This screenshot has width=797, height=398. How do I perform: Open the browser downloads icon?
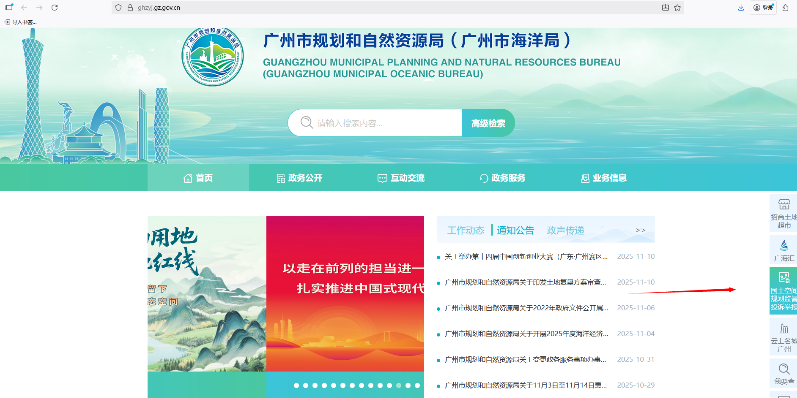741,8
